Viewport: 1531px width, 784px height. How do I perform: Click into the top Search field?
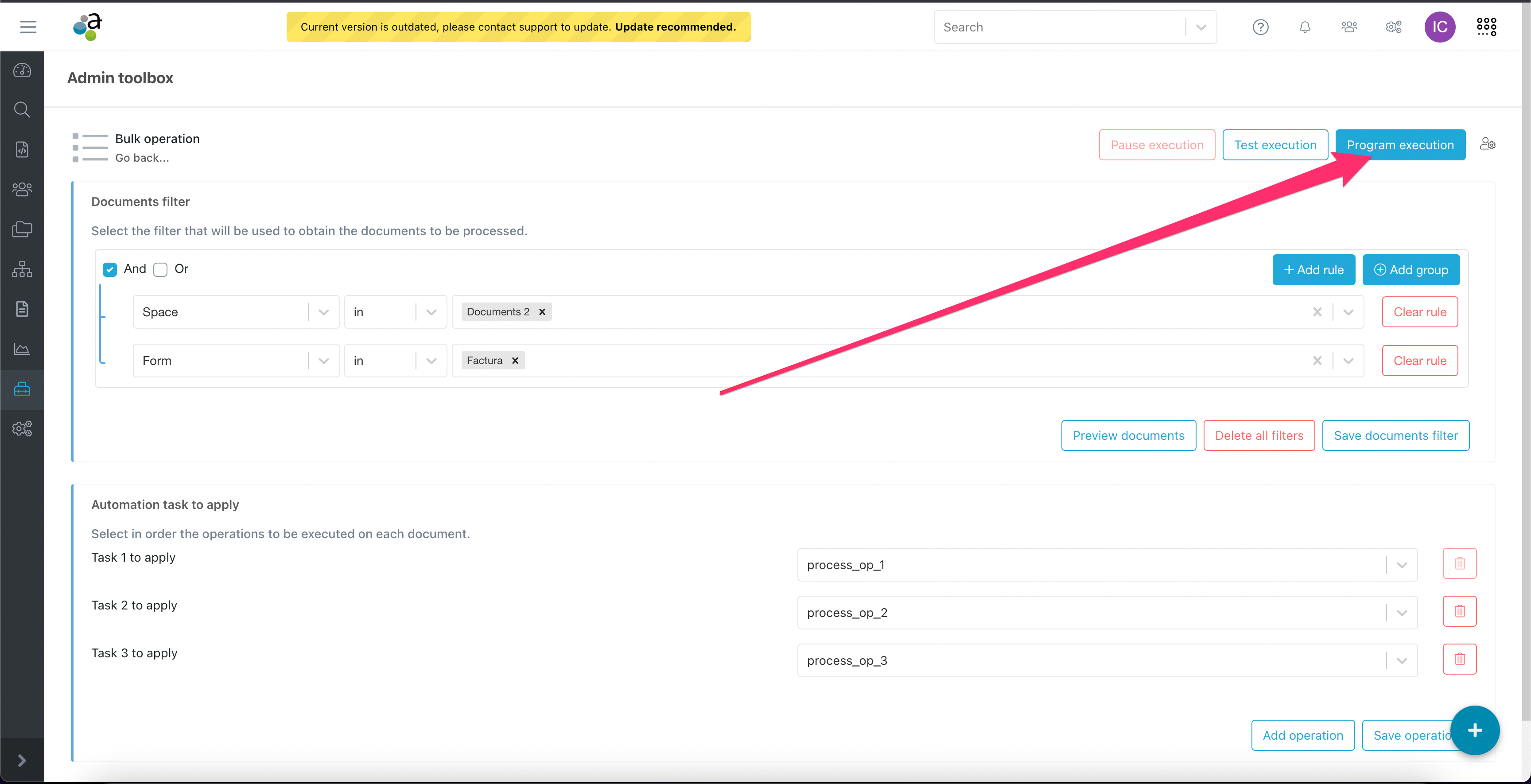point(1058,27)
